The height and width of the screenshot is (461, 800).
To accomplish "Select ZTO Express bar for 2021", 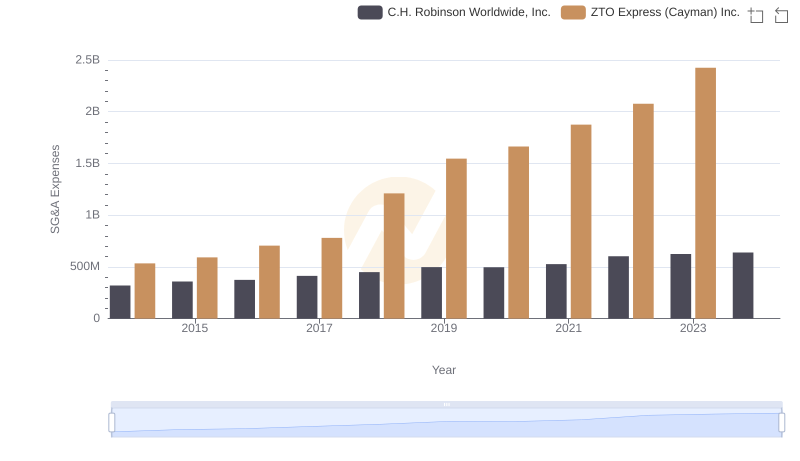I will pyautogui.click(x=581, y=222).
